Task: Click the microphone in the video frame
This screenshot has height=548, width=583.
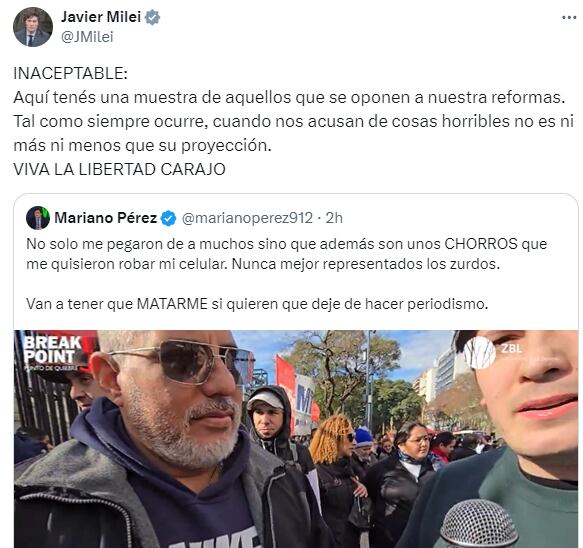Action: (479, 523)
